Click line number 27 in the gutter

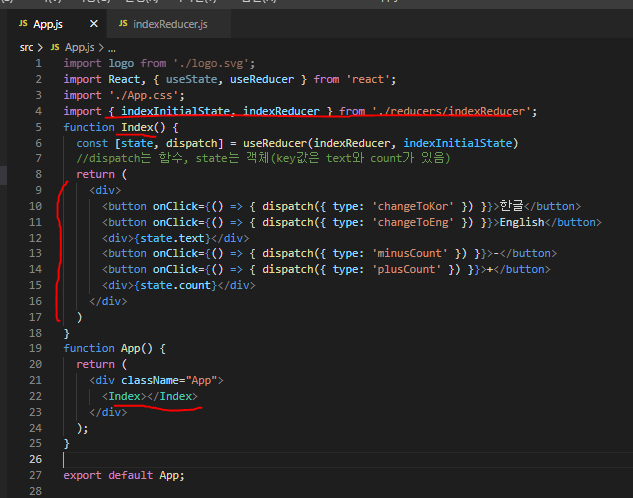36,475
